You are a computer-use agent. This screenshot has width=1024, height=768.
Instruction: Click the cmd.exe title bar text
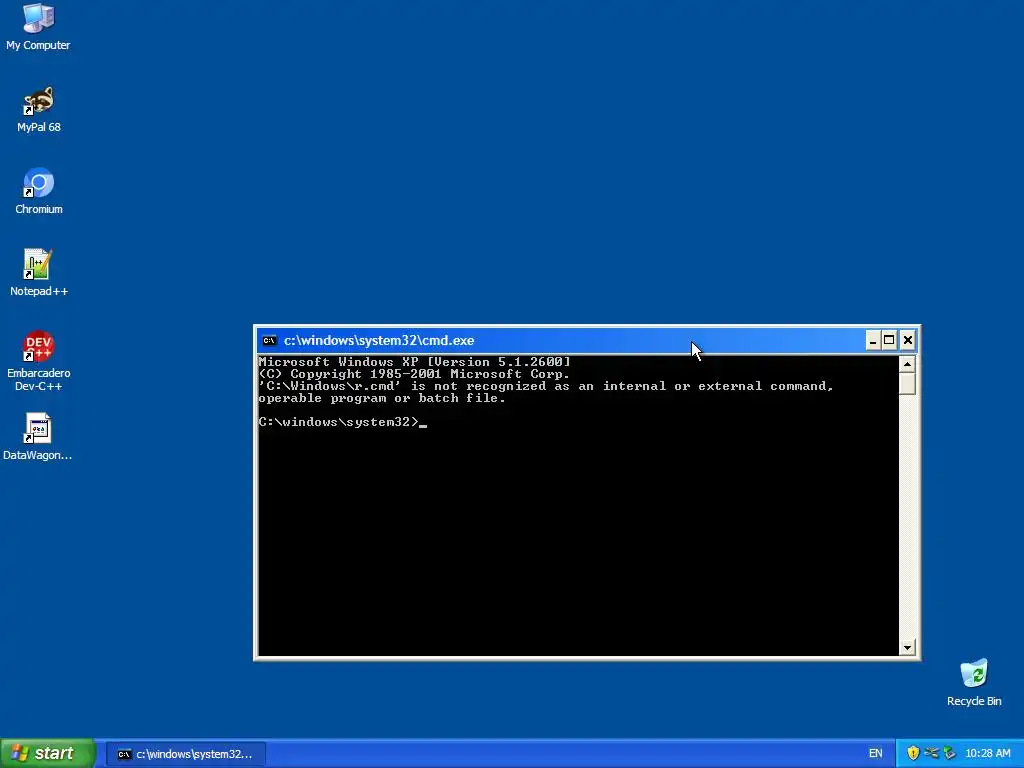click(379, 340)
